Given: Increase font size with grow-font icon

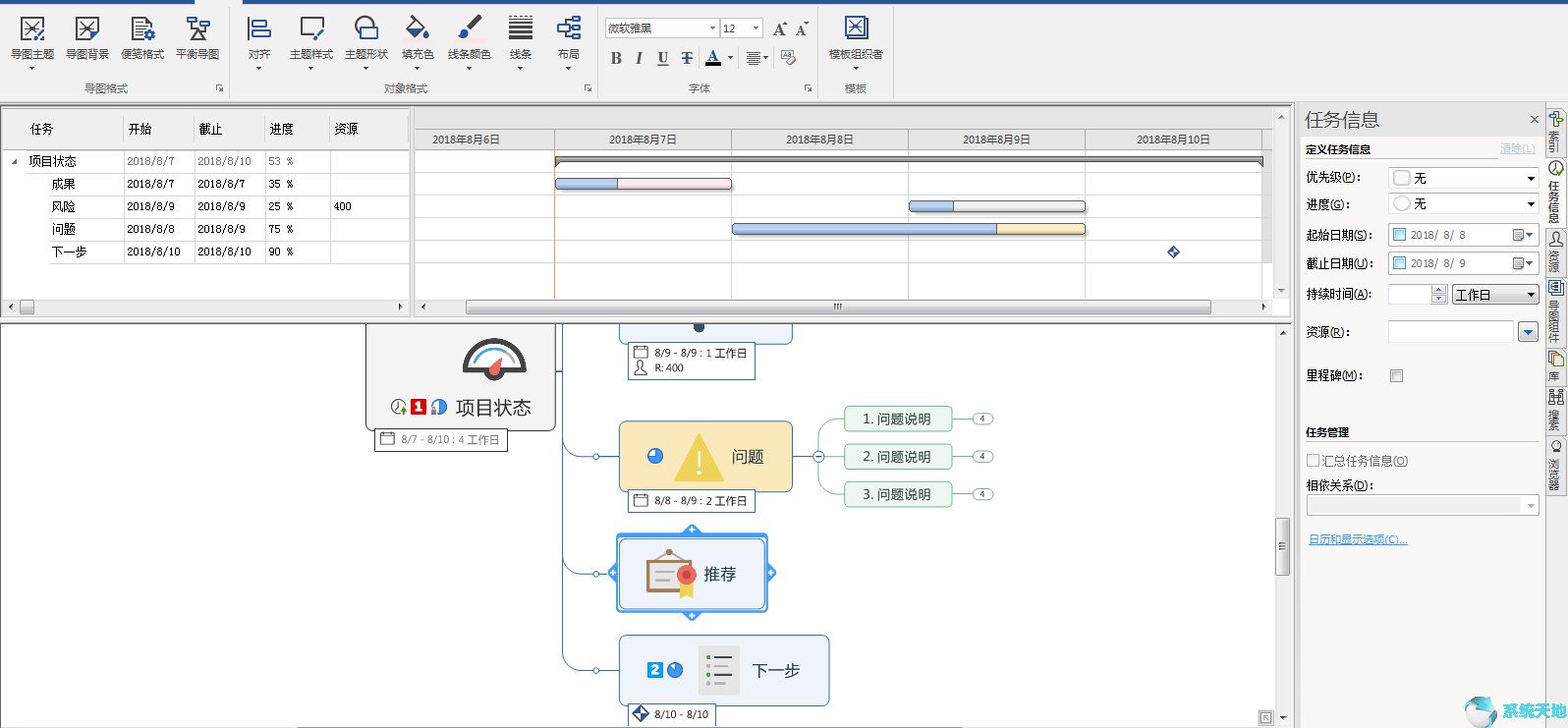Looking at the screenshot, I should tap(780, 28).
